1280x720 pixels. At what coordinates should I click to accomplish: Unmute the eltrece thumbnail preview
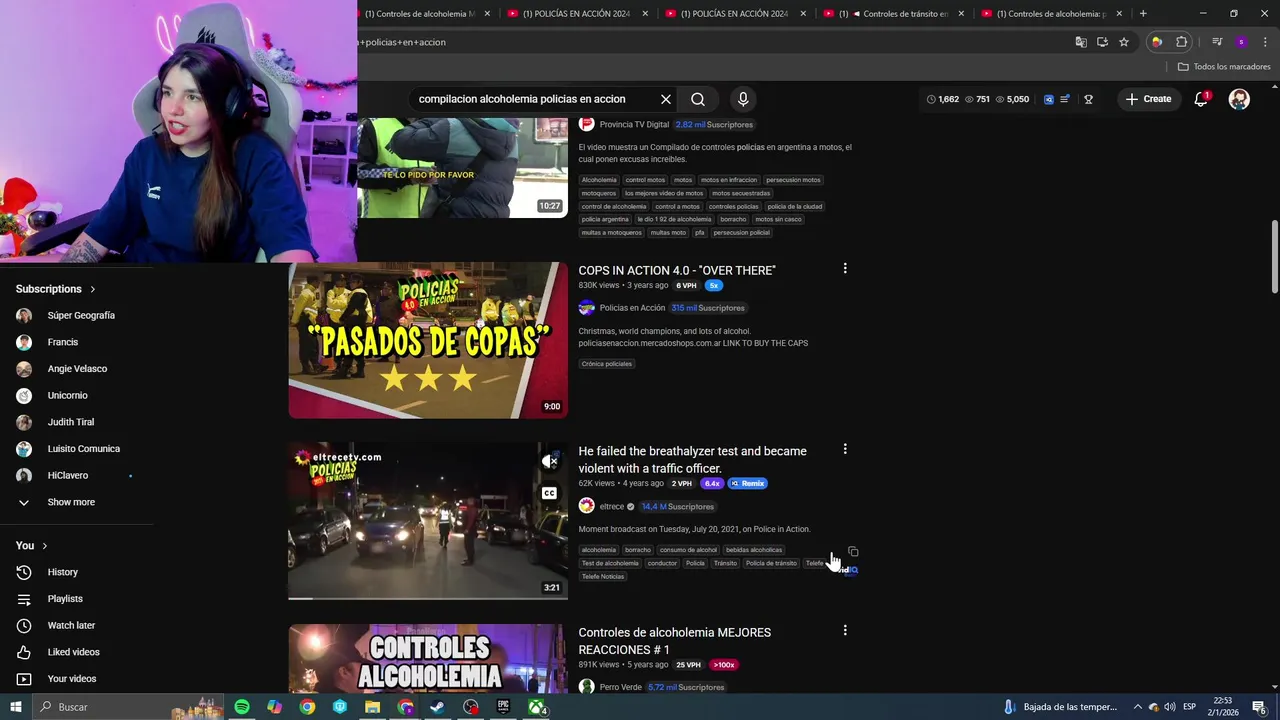tap(549, 461)
